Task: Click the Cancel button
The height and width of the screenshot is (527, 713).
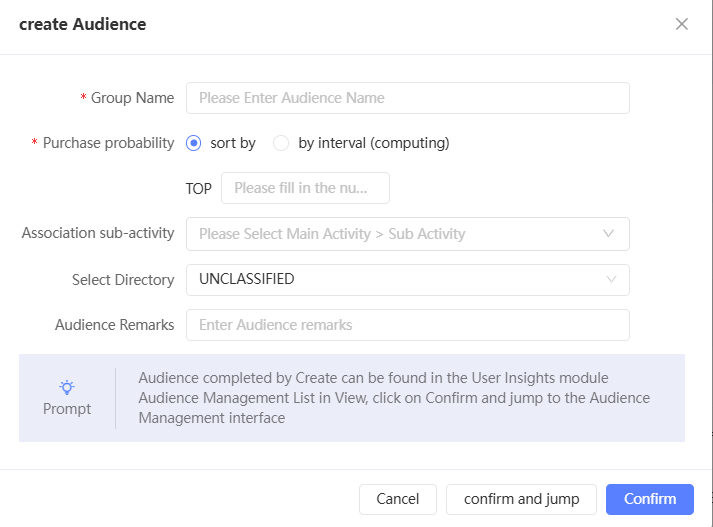Action: [397, 499]
